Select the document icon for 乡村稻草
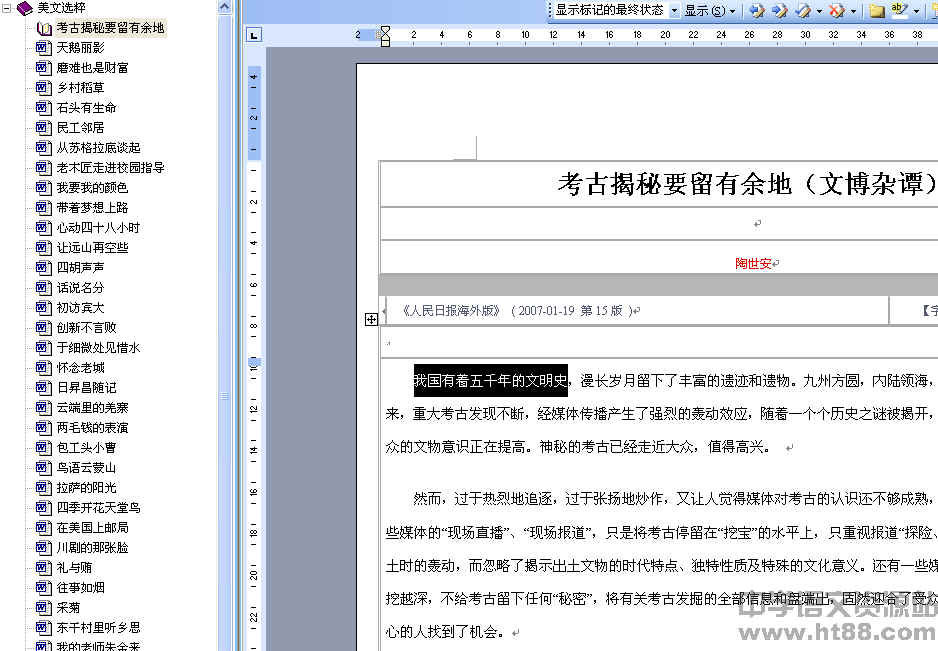This screenshot has height=651, width=938. pyautogui.click(x=44, y=88)
